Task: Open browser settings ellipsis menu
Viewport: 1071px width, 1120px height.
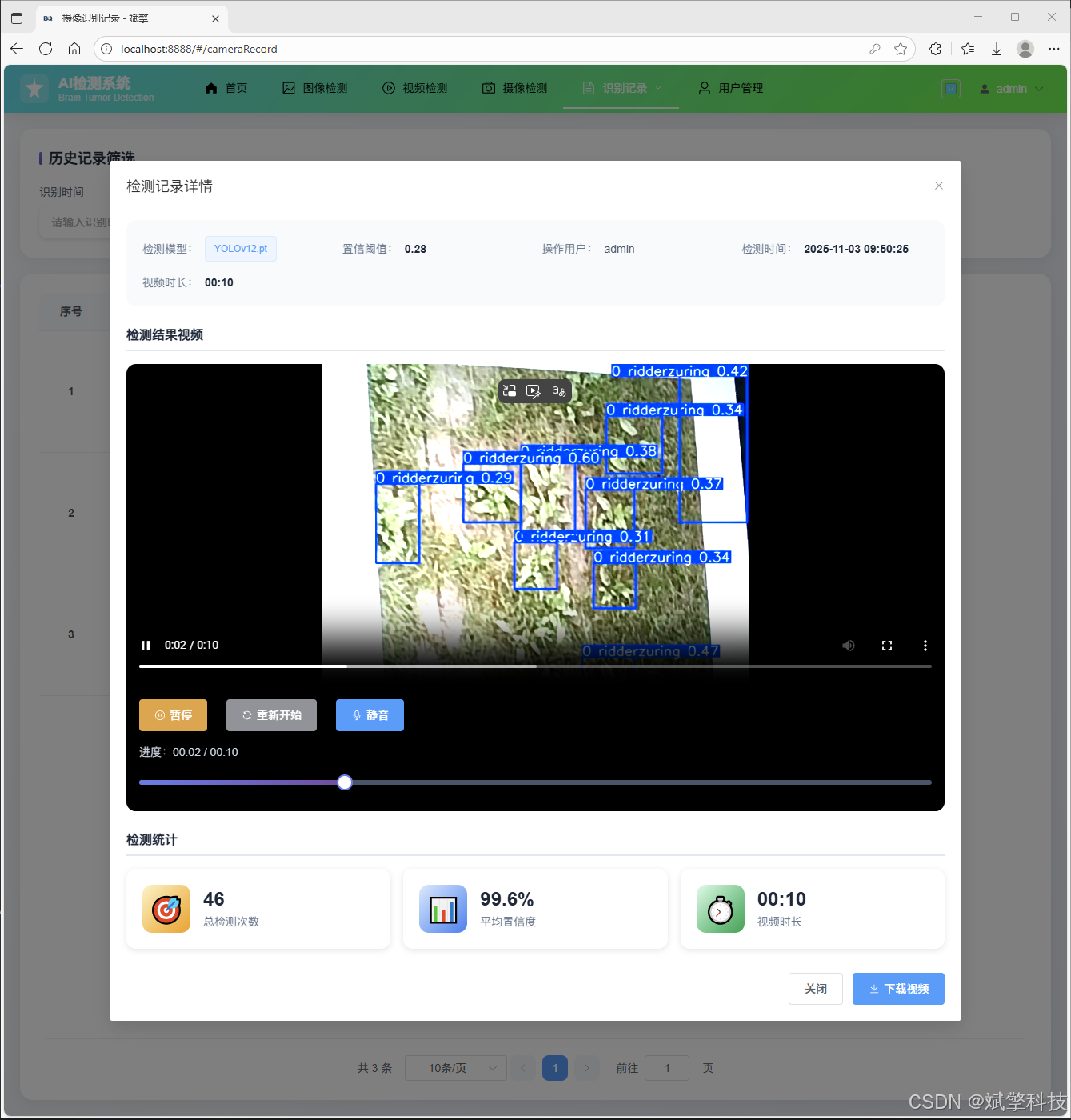Action: 1054,49
